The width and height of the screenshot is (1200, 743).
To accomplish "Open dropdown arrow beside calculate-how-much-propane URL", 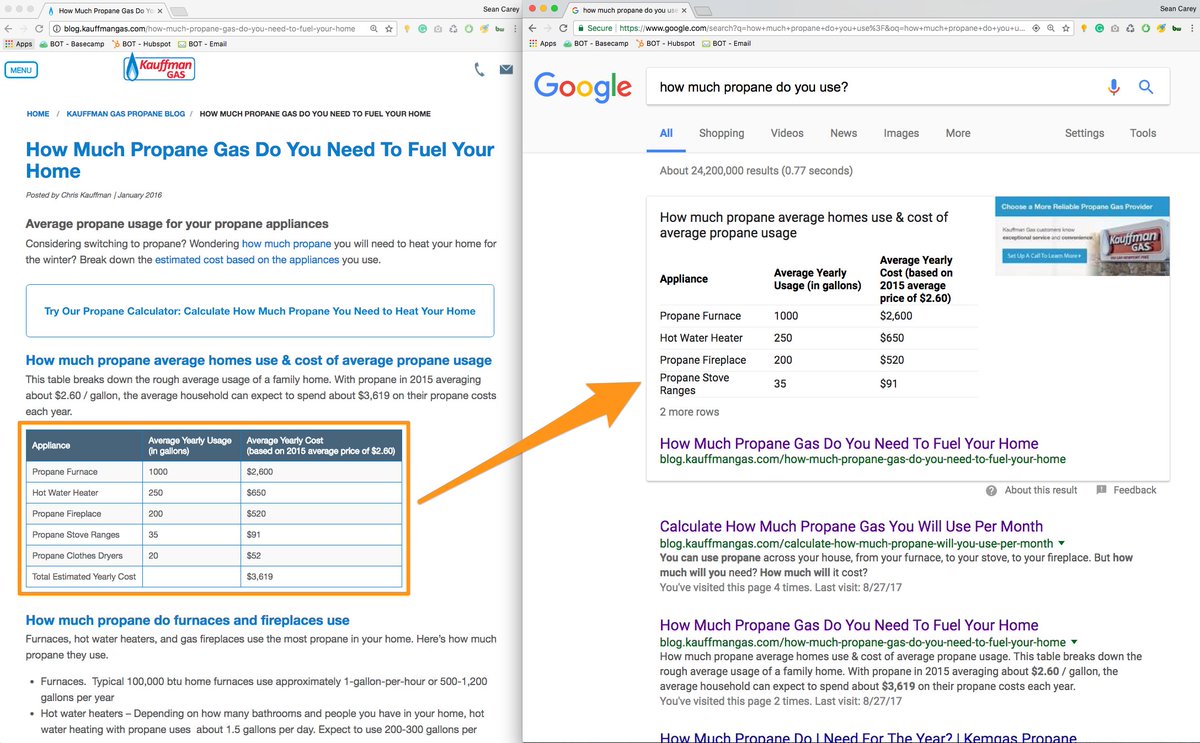I will [1060, 544].
